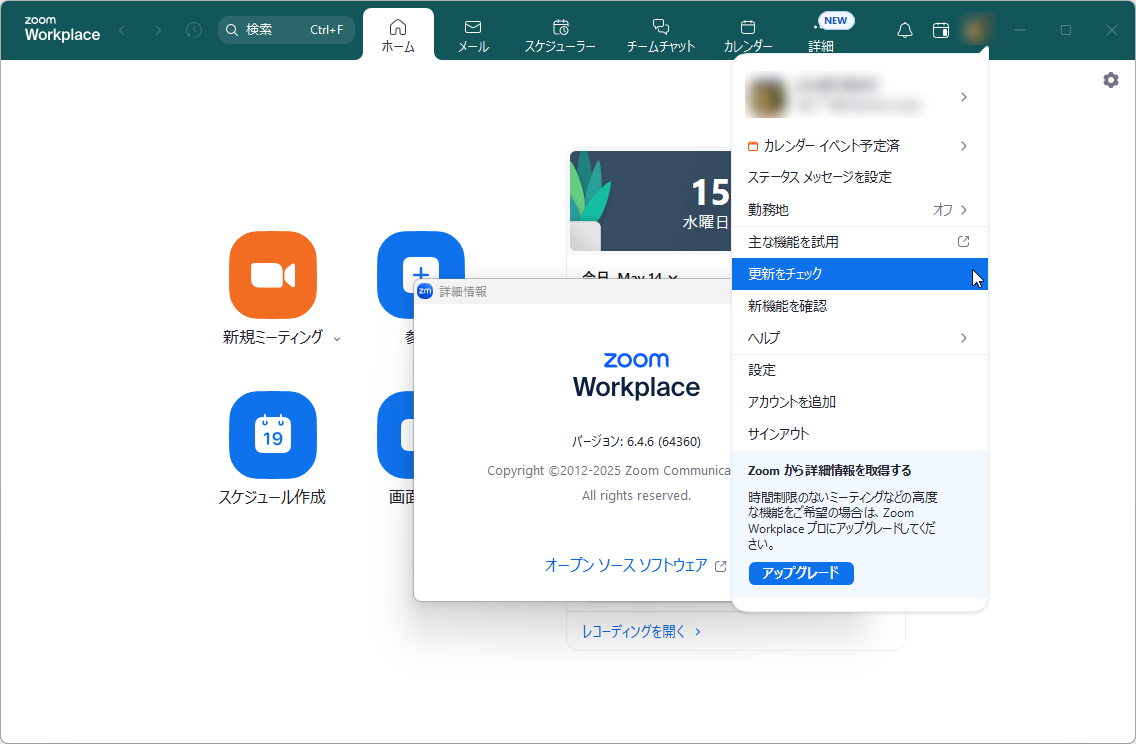The image size is (1136, 744).
Task: Start a 新規ミーティング with the orange video icon
Action: click(x=273, y=275)
